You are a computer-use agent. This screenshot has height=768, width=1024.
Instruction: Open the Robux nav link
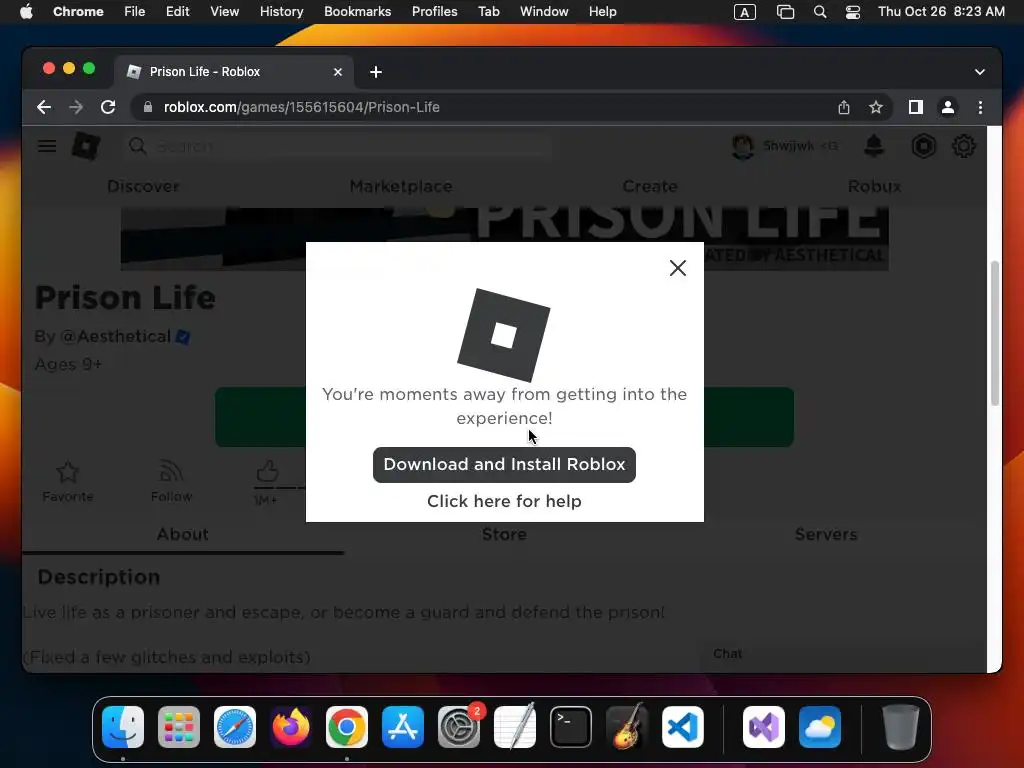click(874, 186)
